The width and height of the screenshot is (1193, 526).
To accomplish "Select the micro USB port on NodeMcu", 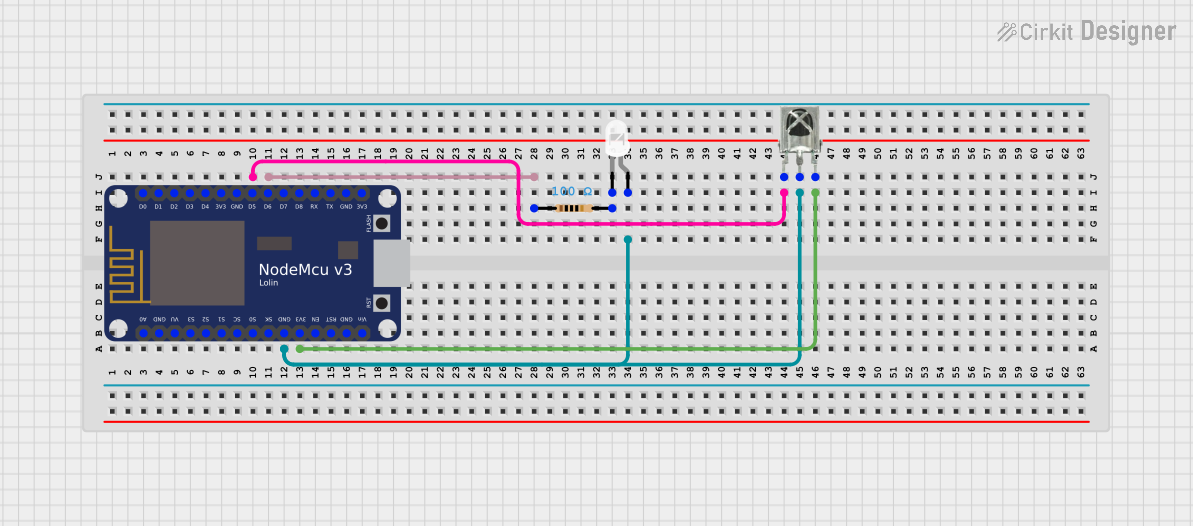I will point(393,263).
